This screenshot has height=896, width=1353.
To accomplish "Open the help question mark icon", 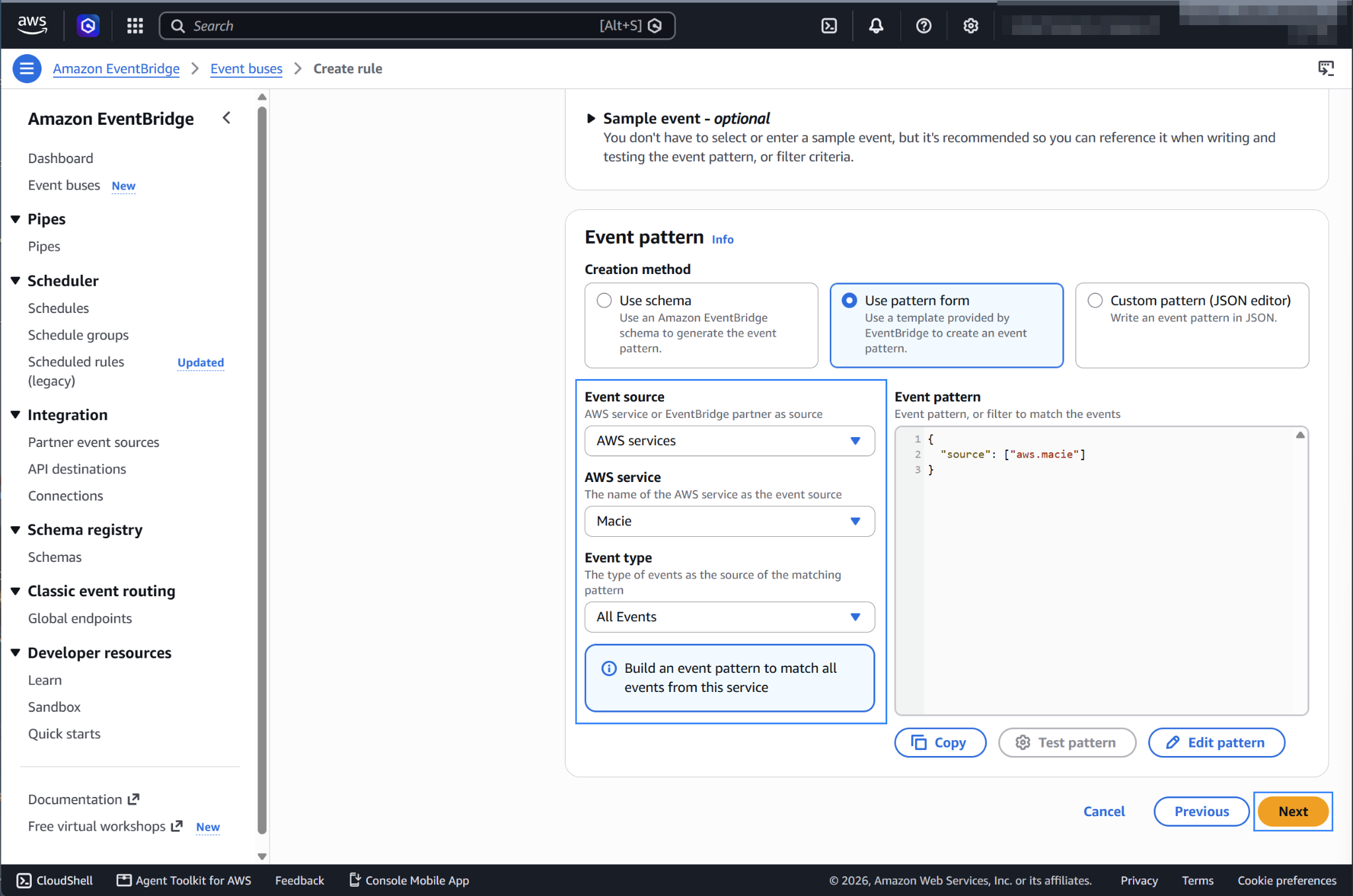I will 924,26.
